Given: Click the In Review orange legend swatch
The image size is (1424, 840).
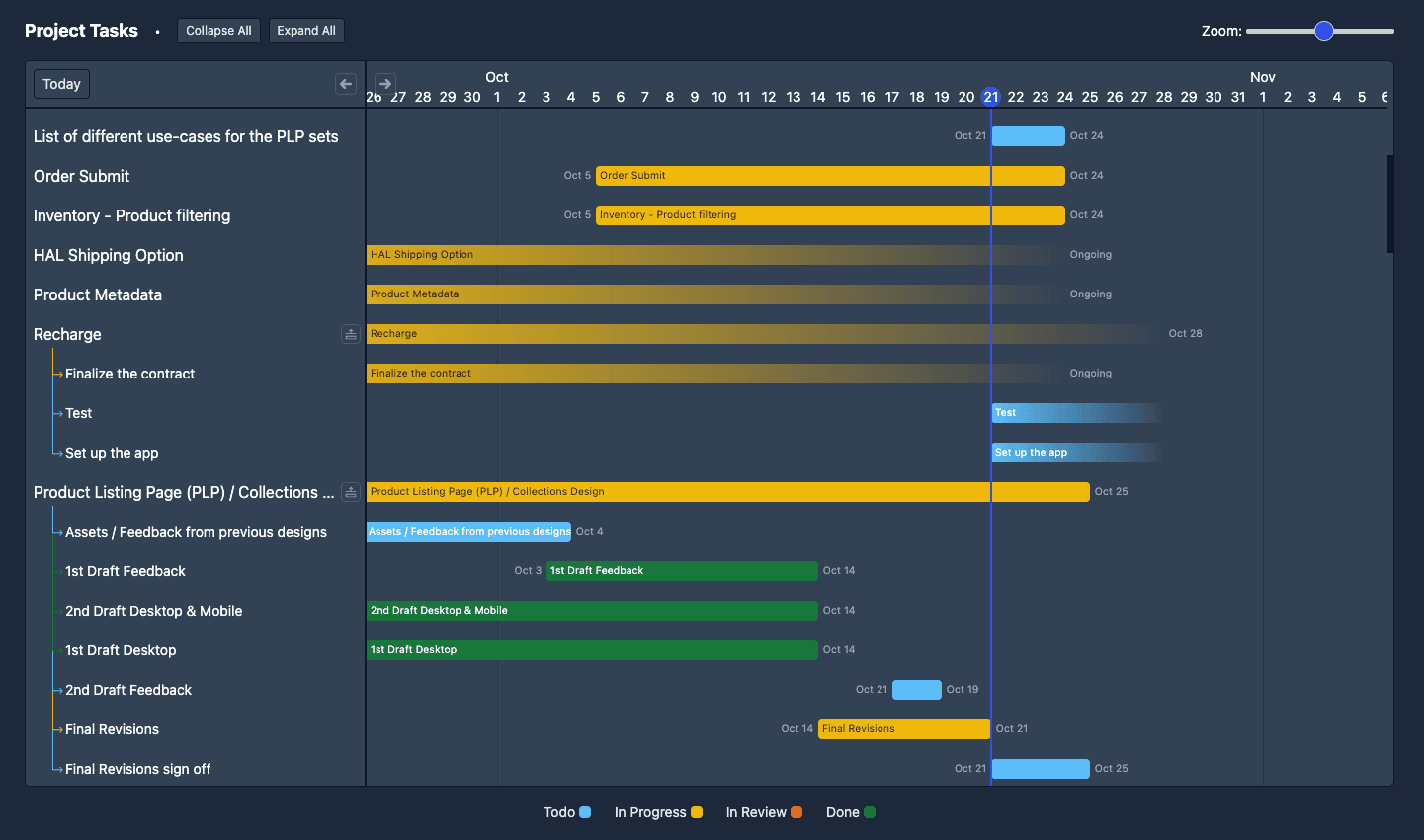Looking at the screenshot, I should point(796,812).
